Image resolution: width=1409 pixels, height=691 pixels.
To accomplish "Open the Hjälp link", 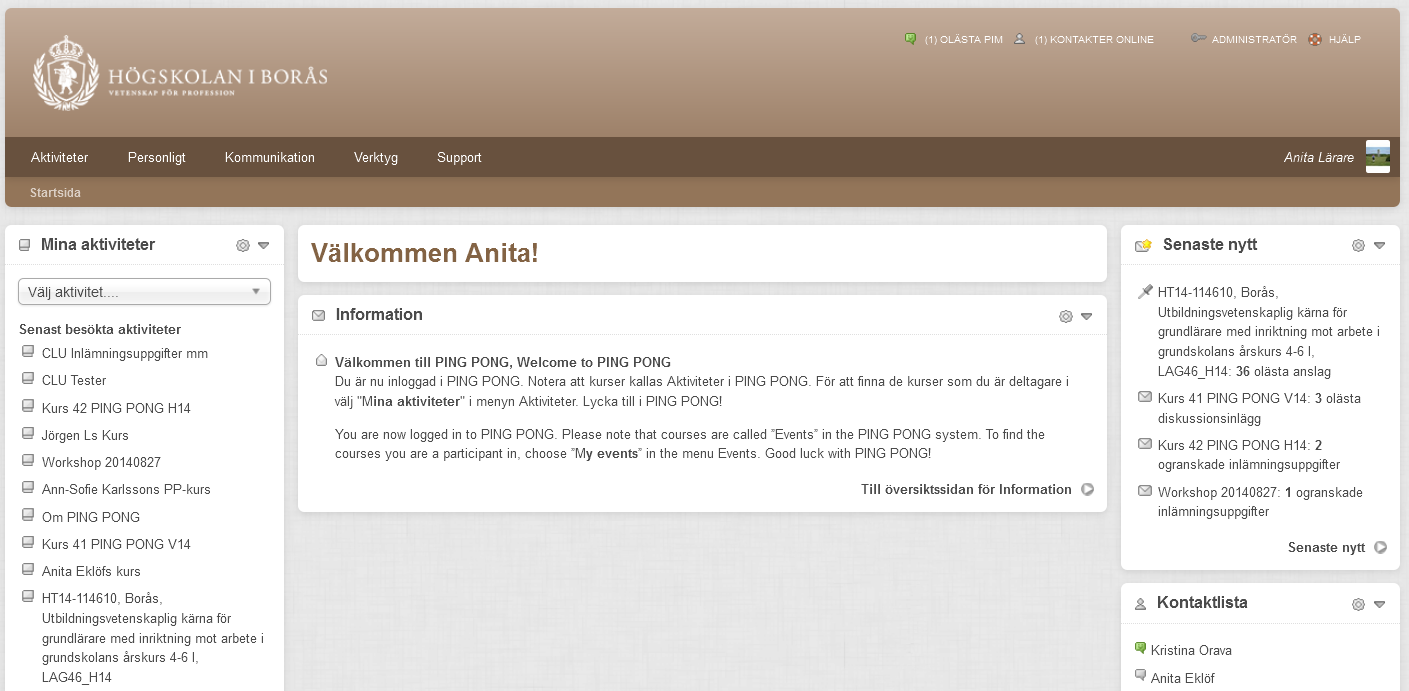I will [1345, 40].
